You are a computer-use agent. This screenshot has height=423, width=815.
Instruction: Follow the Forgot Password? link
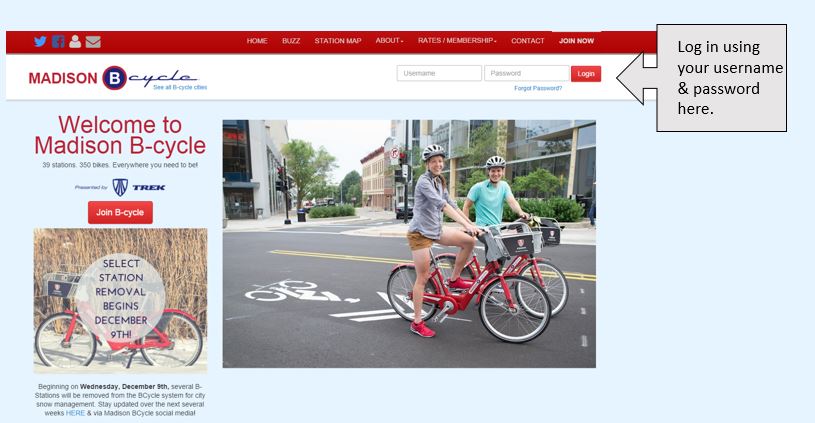pos(538,88)
